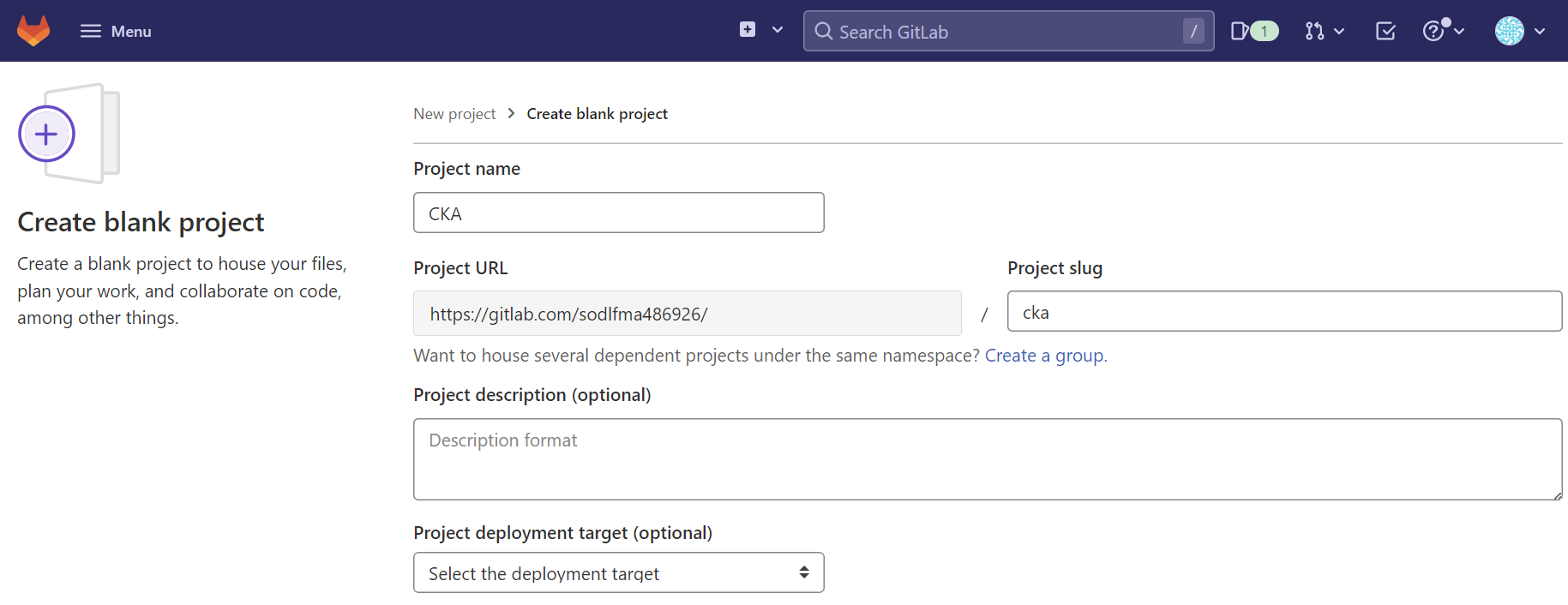
Task: Expand the merge requests dropdown chevron
Action: [1339, 32]
